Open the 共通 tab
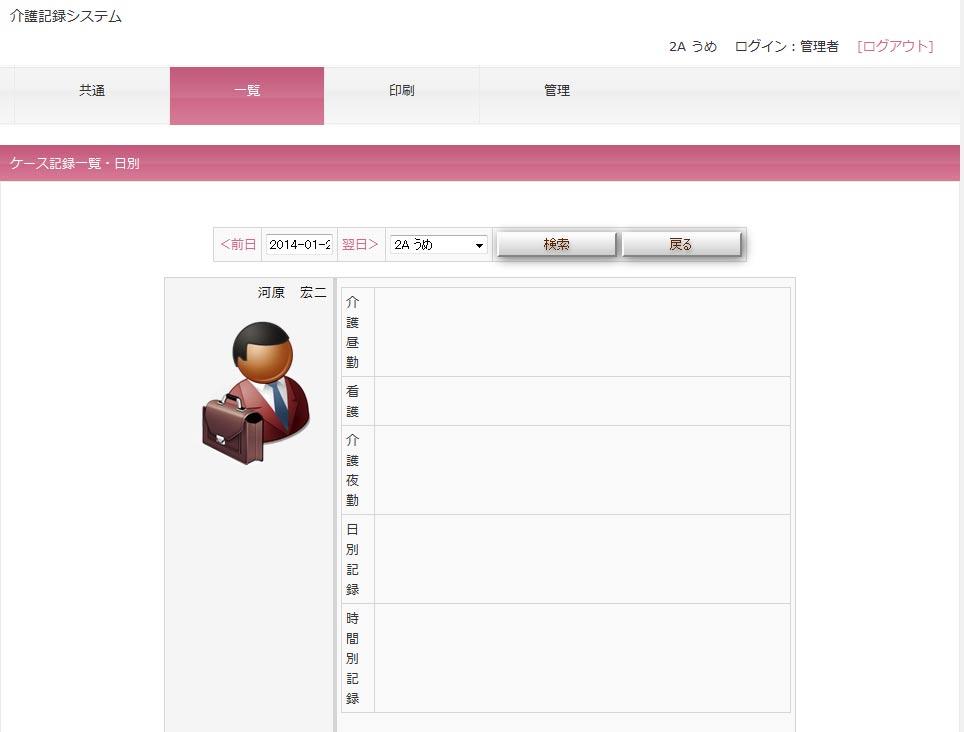The image size is (964, 732). point(92,91)
